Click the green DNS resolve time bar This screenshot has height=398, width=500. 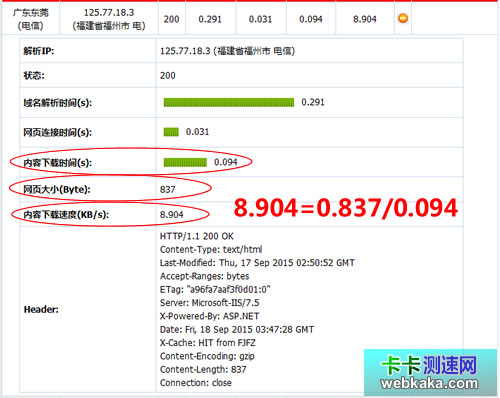(x=229, y=102)
